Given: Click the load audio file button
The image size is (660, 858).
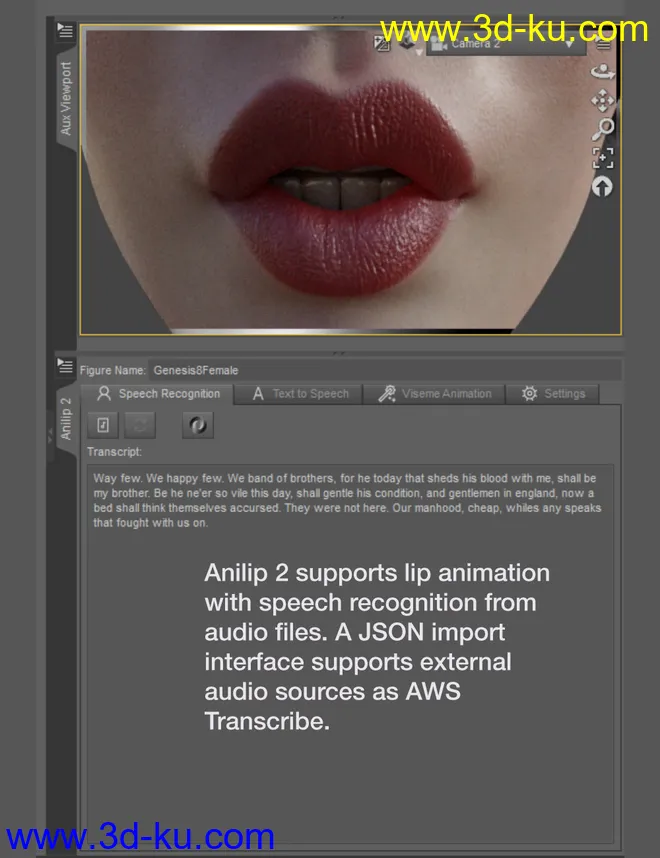Looking at the screenshot, I should click(x=103, y=425).
